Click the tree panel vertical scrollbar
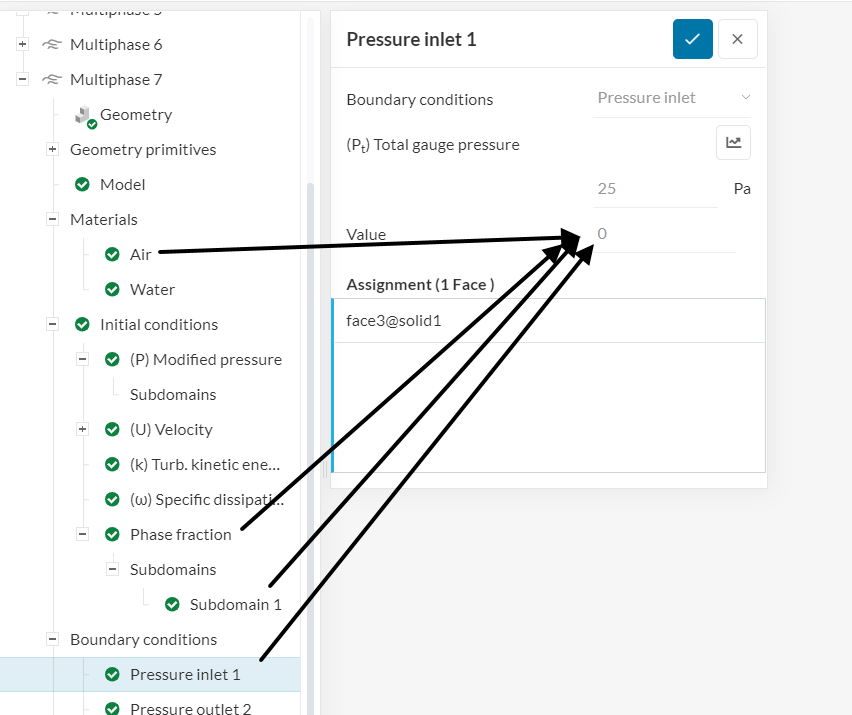Image resolution: width=852 pixels, height=715 pixels. (311, 400)
